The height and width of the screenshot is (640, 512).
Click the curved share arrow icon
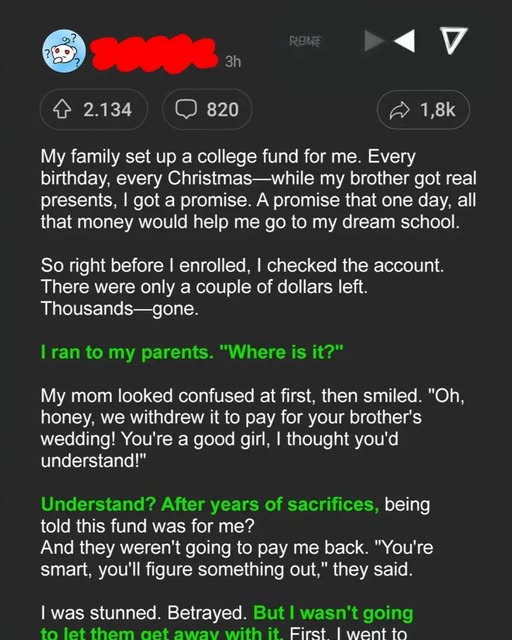[399, 110]
